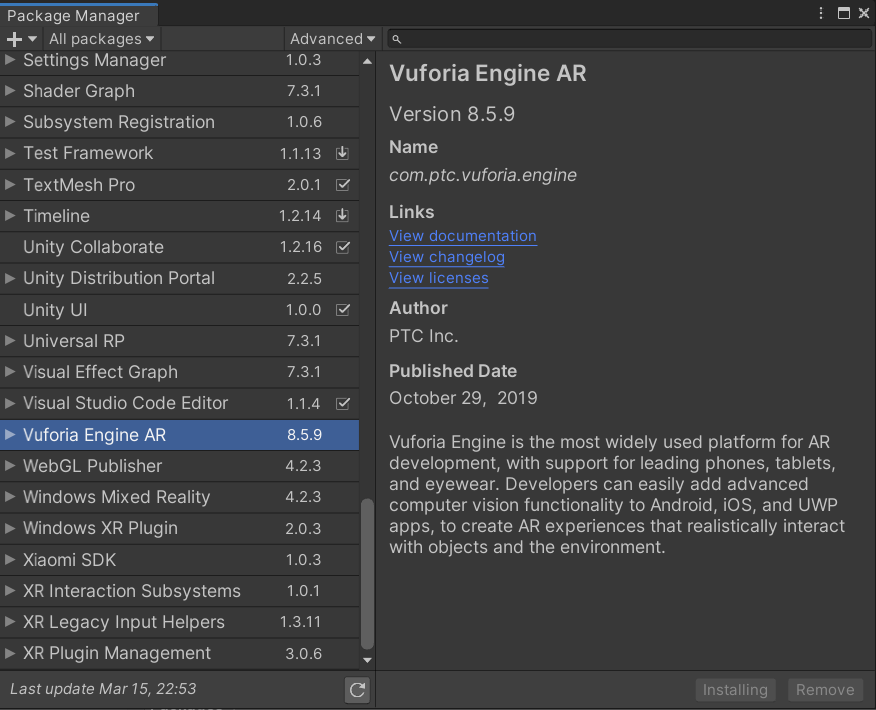Expand XR Legacy Input Helpers versions
The height and width of the screenshot is (710, 876).
click(9, 622)
